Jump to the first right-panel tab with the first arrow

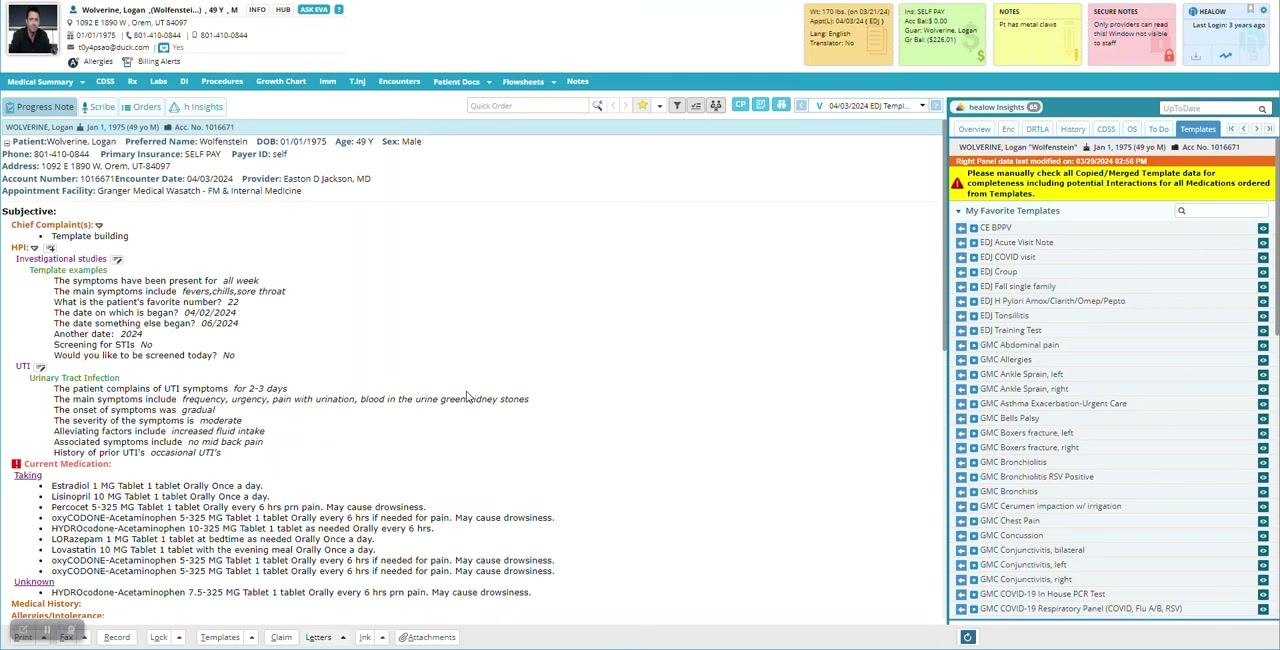click(x=1231, y=129)
